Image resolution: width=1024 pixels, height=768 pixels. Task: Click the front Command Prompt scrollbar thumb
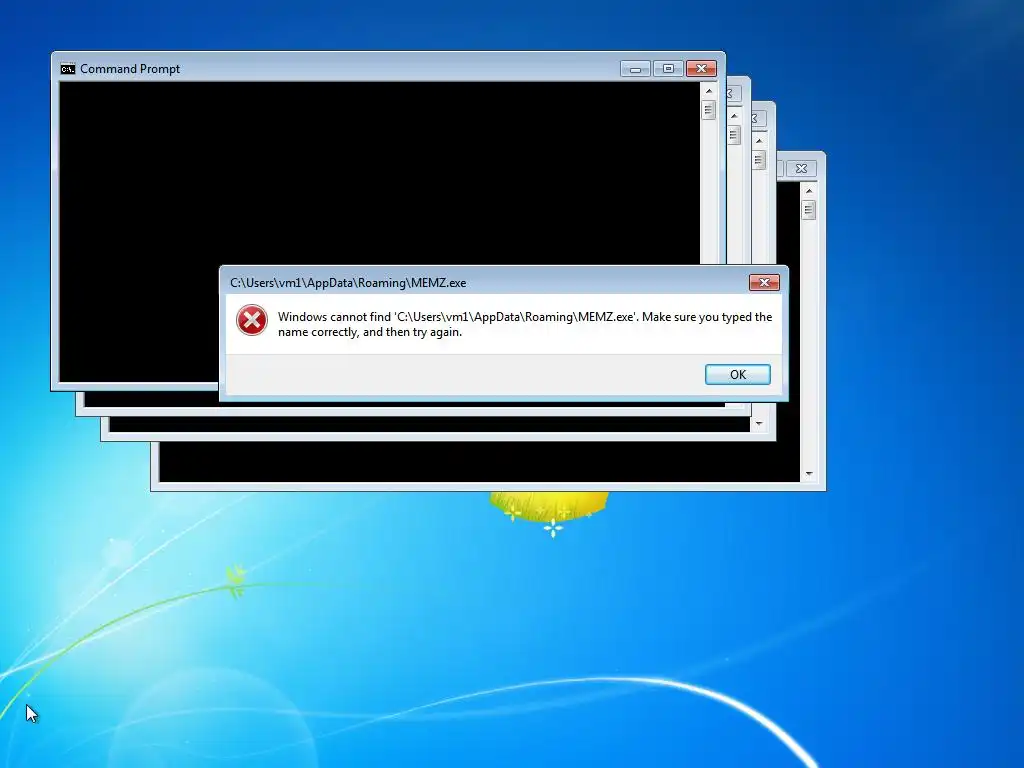click(709, 110)
